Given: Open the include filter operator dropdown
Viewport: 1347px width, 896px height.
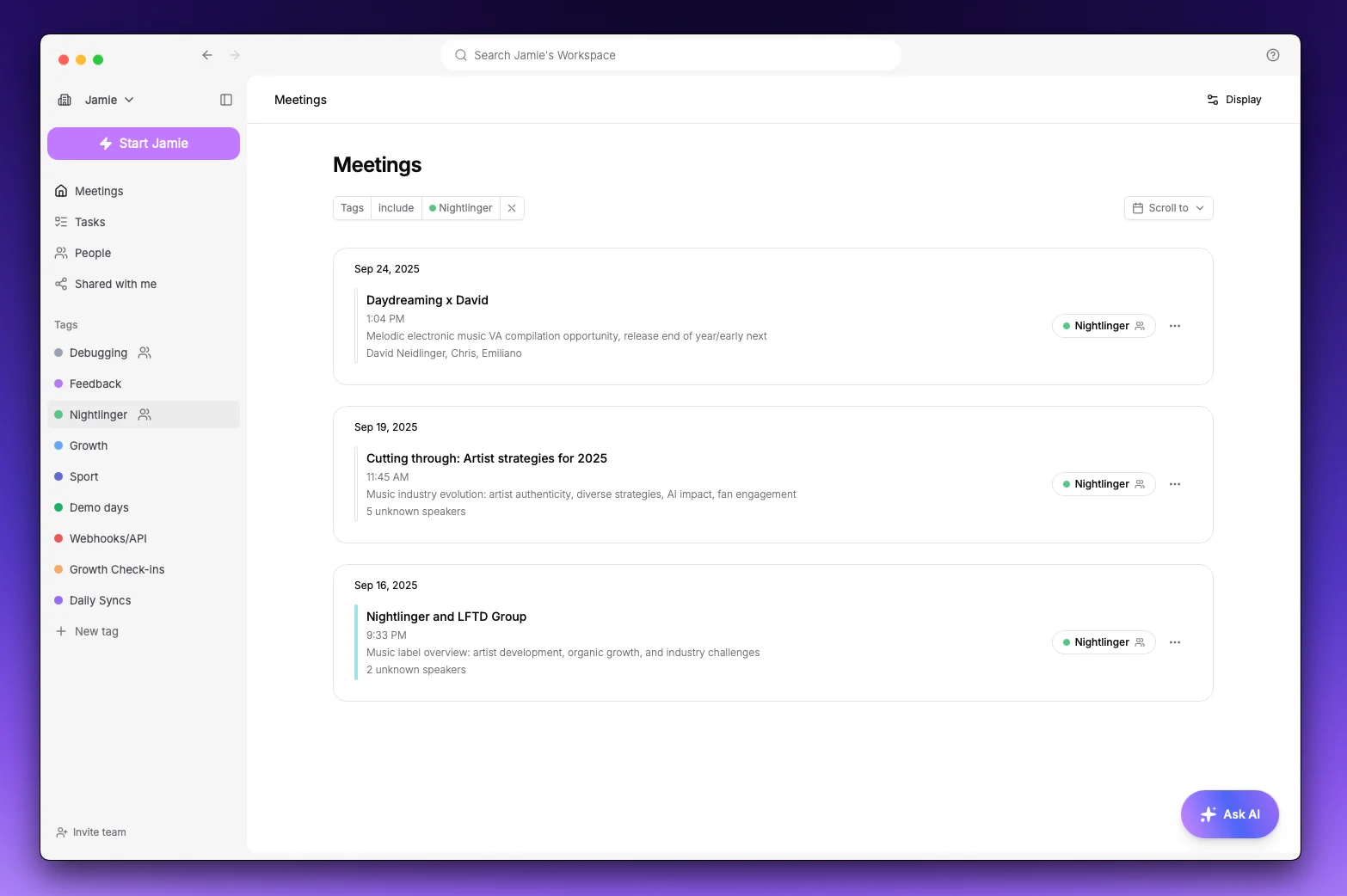Looking at the screenshot, I should (x=396, y=208).
